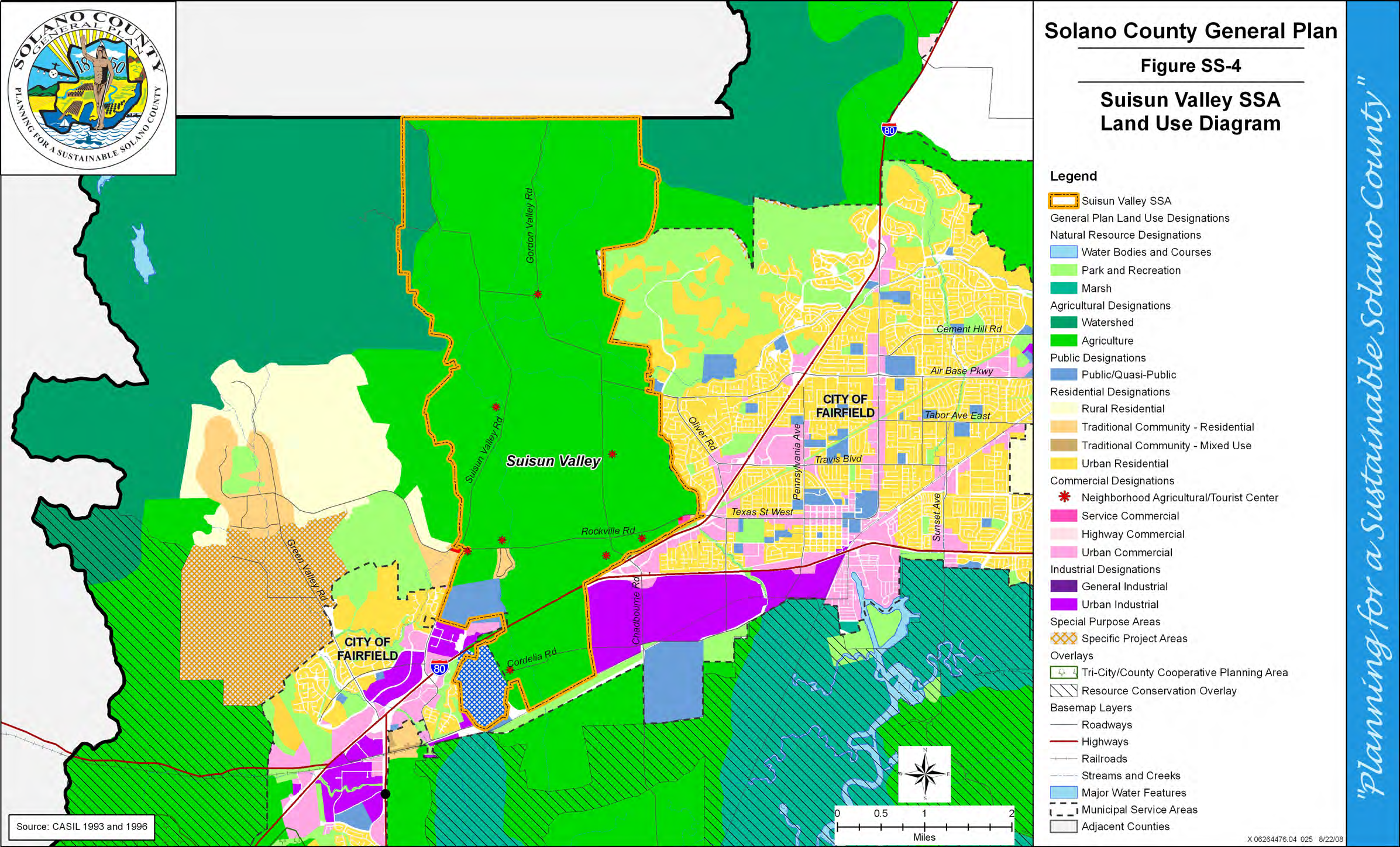This screenshot has height=847, width=1400.
Task: Click the Gordon Valley Rd label
Action: [530, 225]
